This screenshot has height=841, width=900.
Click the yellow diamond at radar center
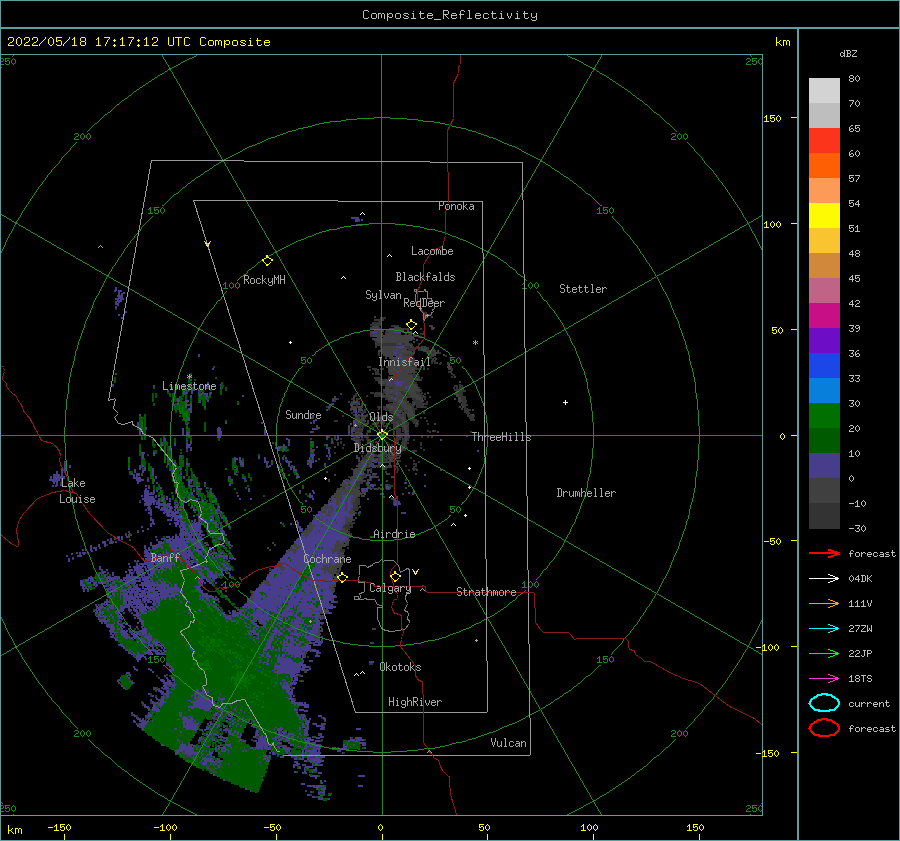(382, 435)
